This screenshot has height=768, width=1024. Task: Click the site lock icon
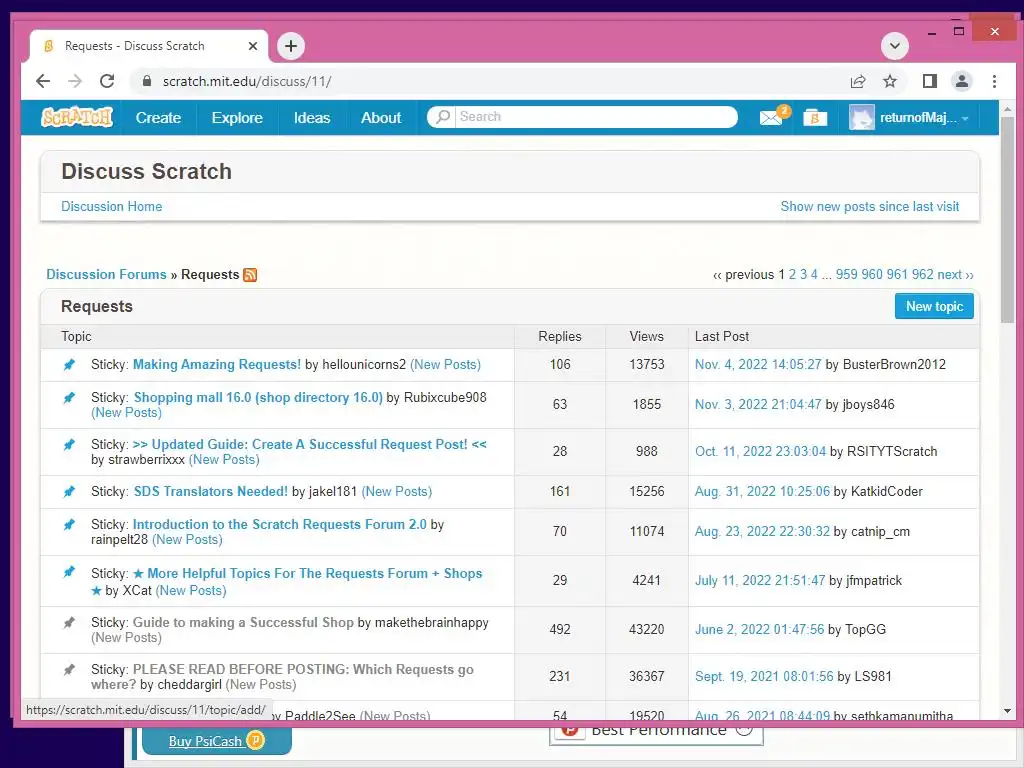[x=147, y=81]
